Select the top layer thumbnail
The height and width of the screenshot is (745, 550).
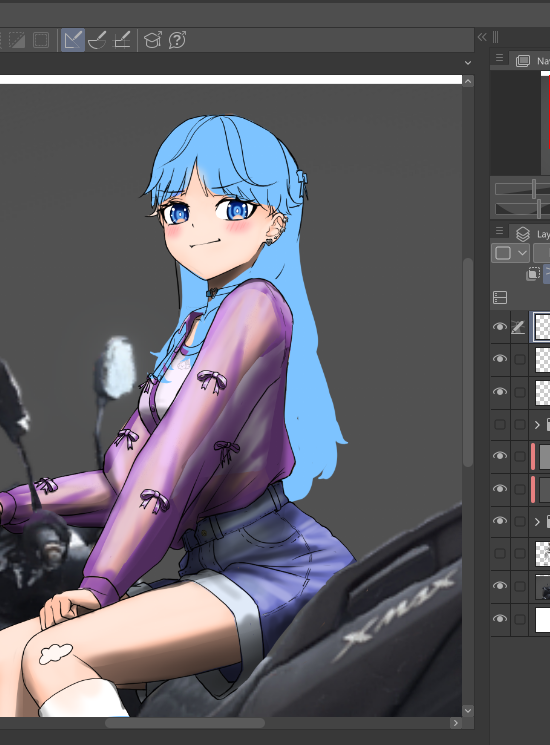(x=542, y=327)
